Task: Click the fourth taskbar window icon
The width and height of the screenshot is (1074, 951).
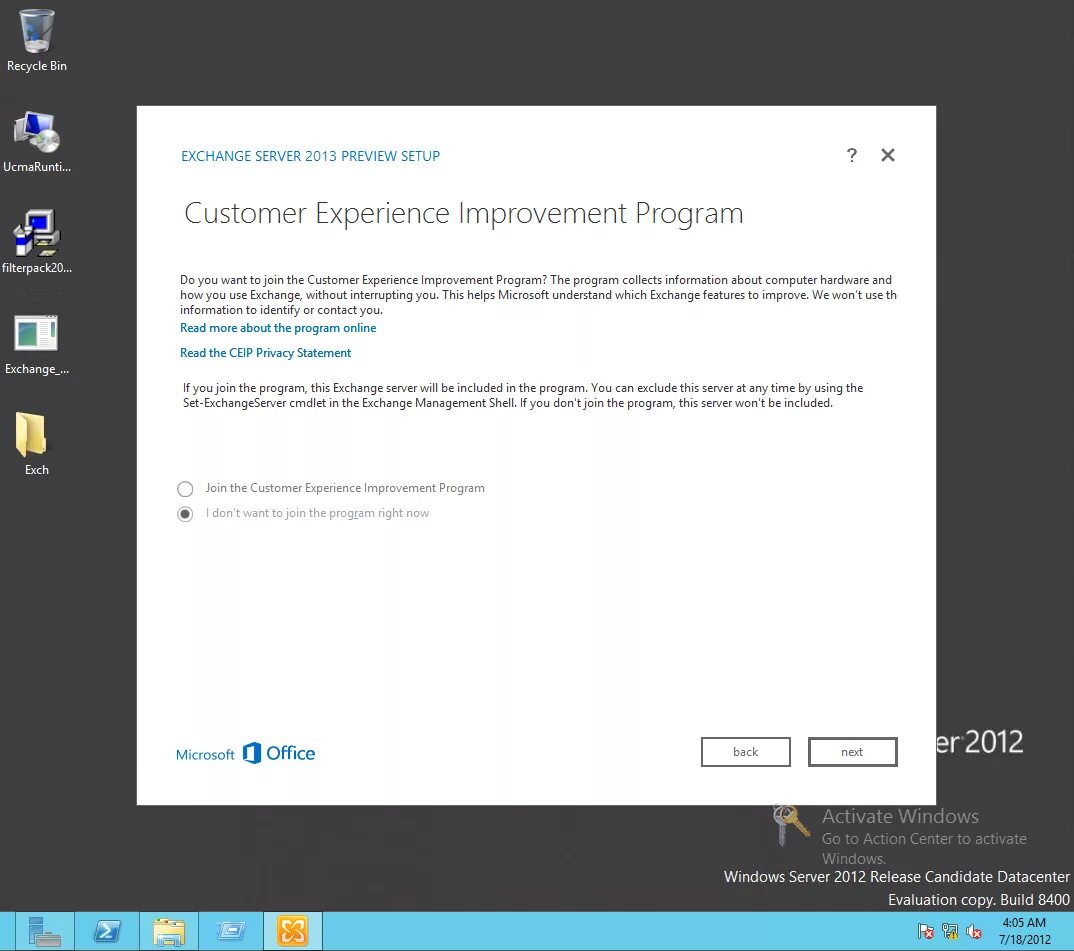Action: click(x=231, y=931)
